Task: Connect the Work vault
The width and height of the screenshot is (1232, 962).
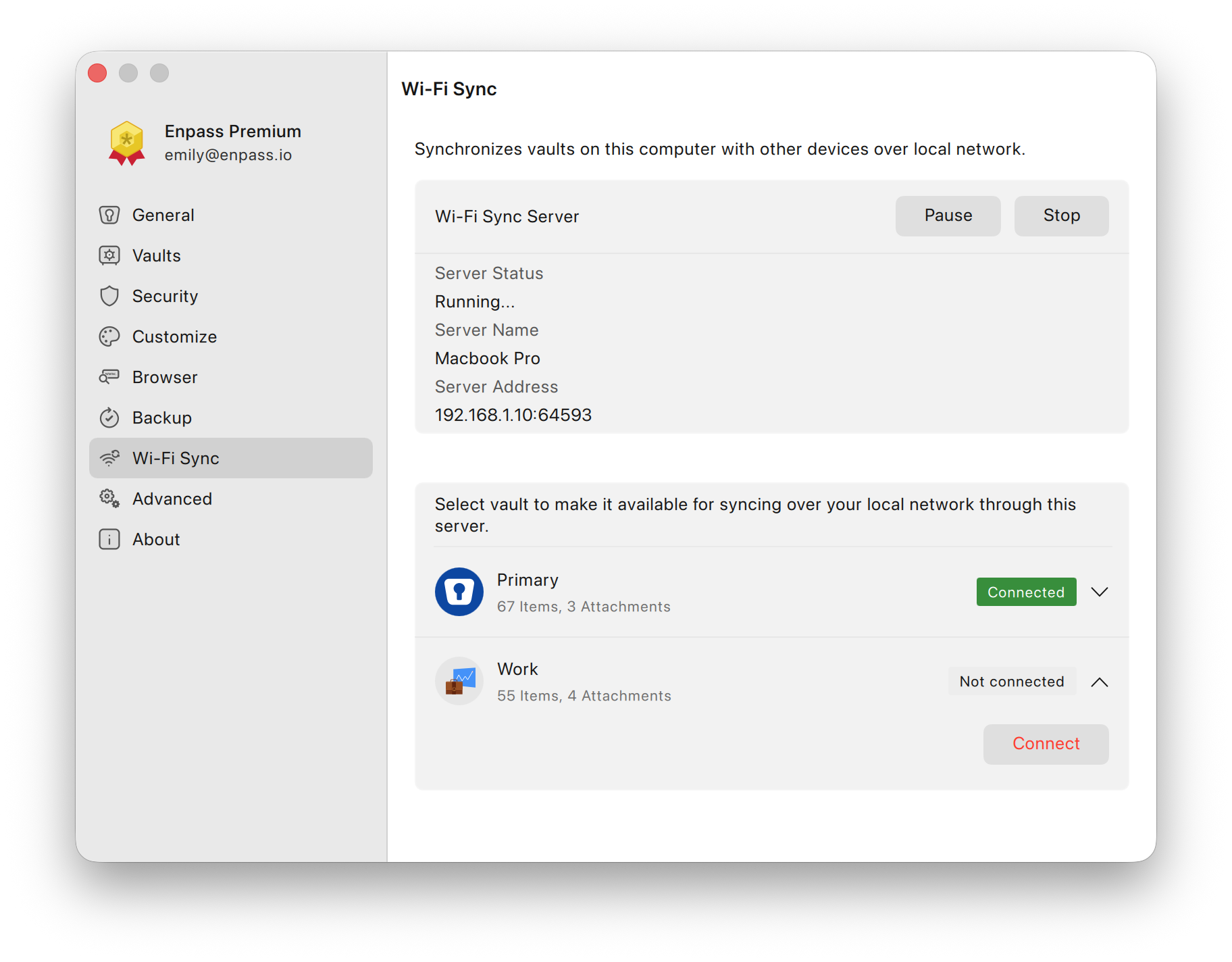Action: click(1046, 744)
